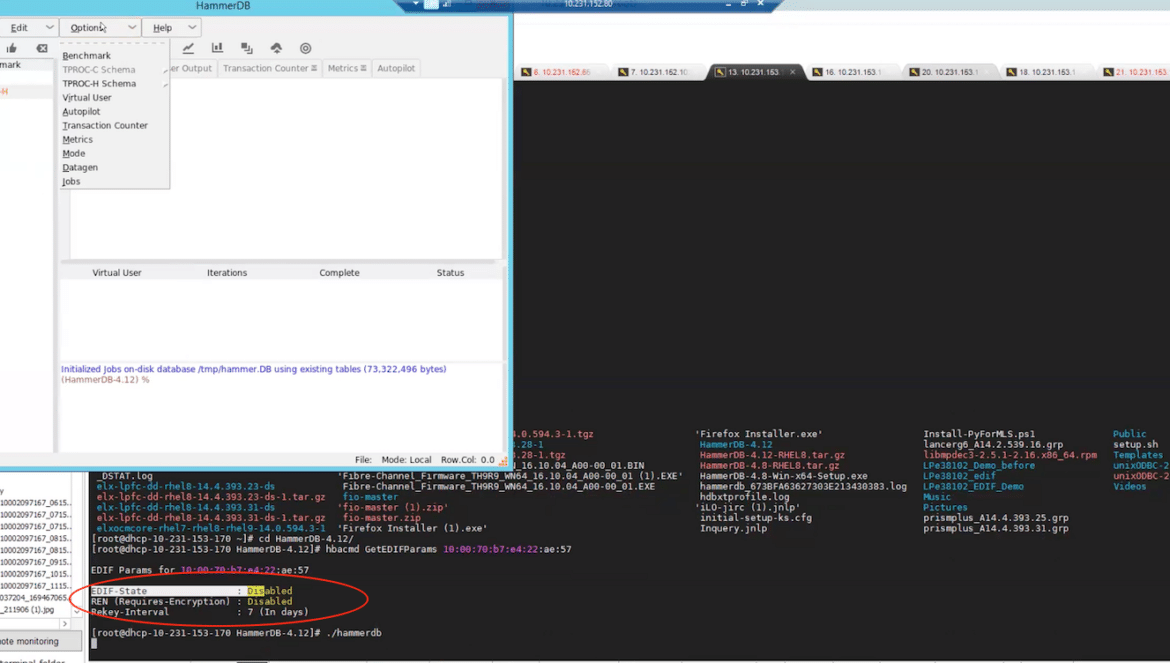
Task: Click the Rekey-Interval line in terminal output
Action: [x=200, y=612]
